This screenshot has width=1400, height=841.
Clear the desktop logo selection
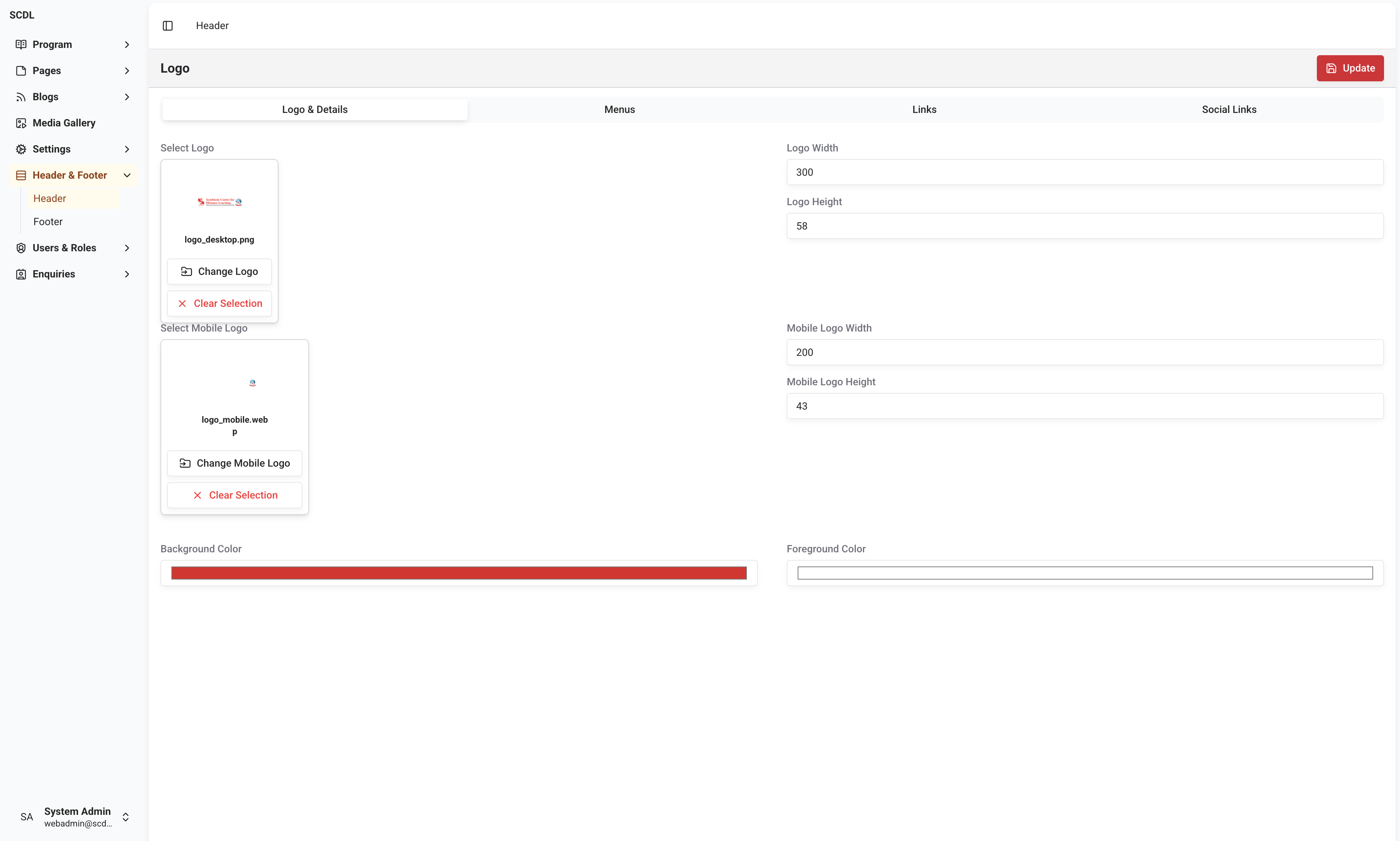pos(219,303)
